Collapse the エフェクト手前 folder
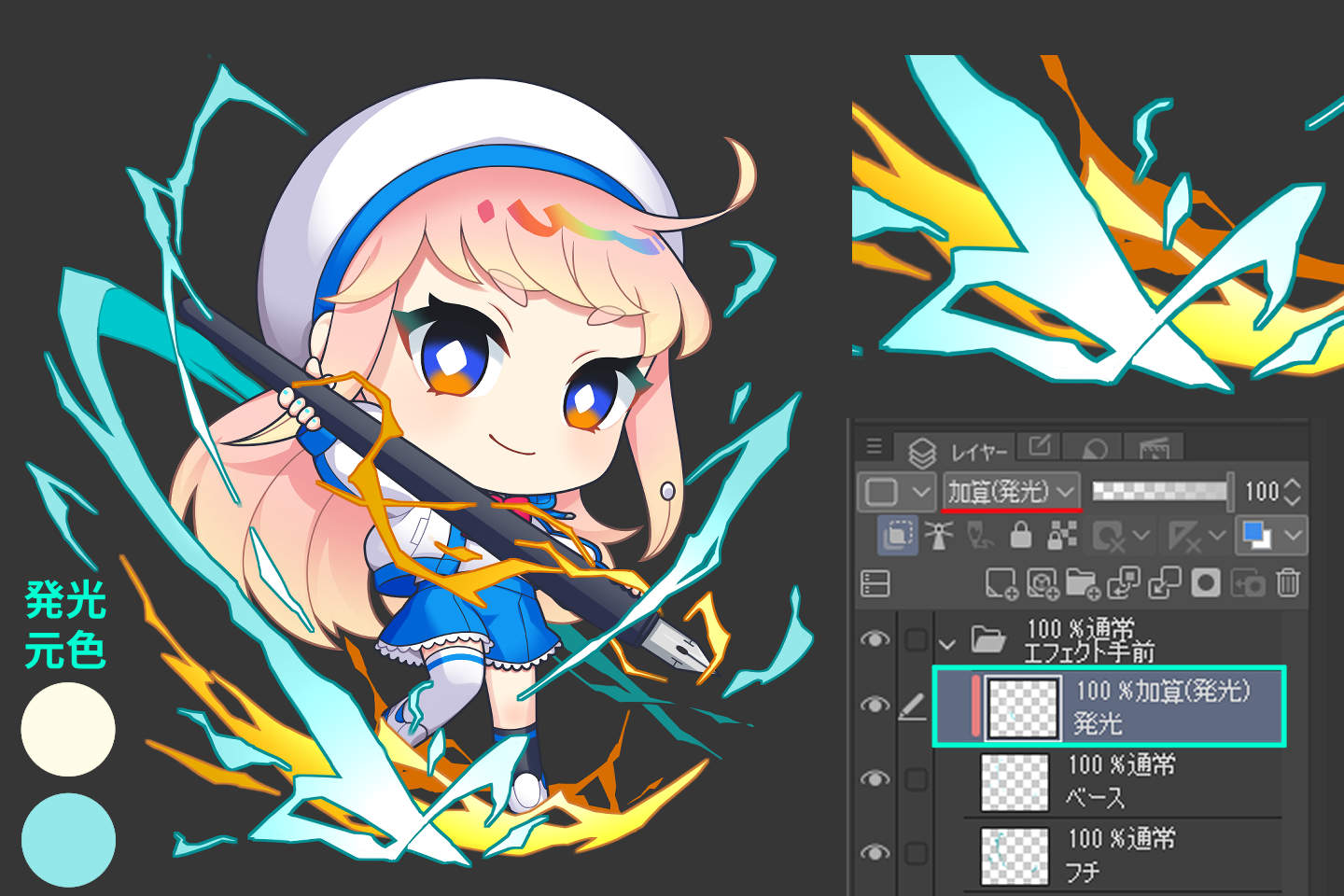The image size is (1344, 896). click(947, 643)
